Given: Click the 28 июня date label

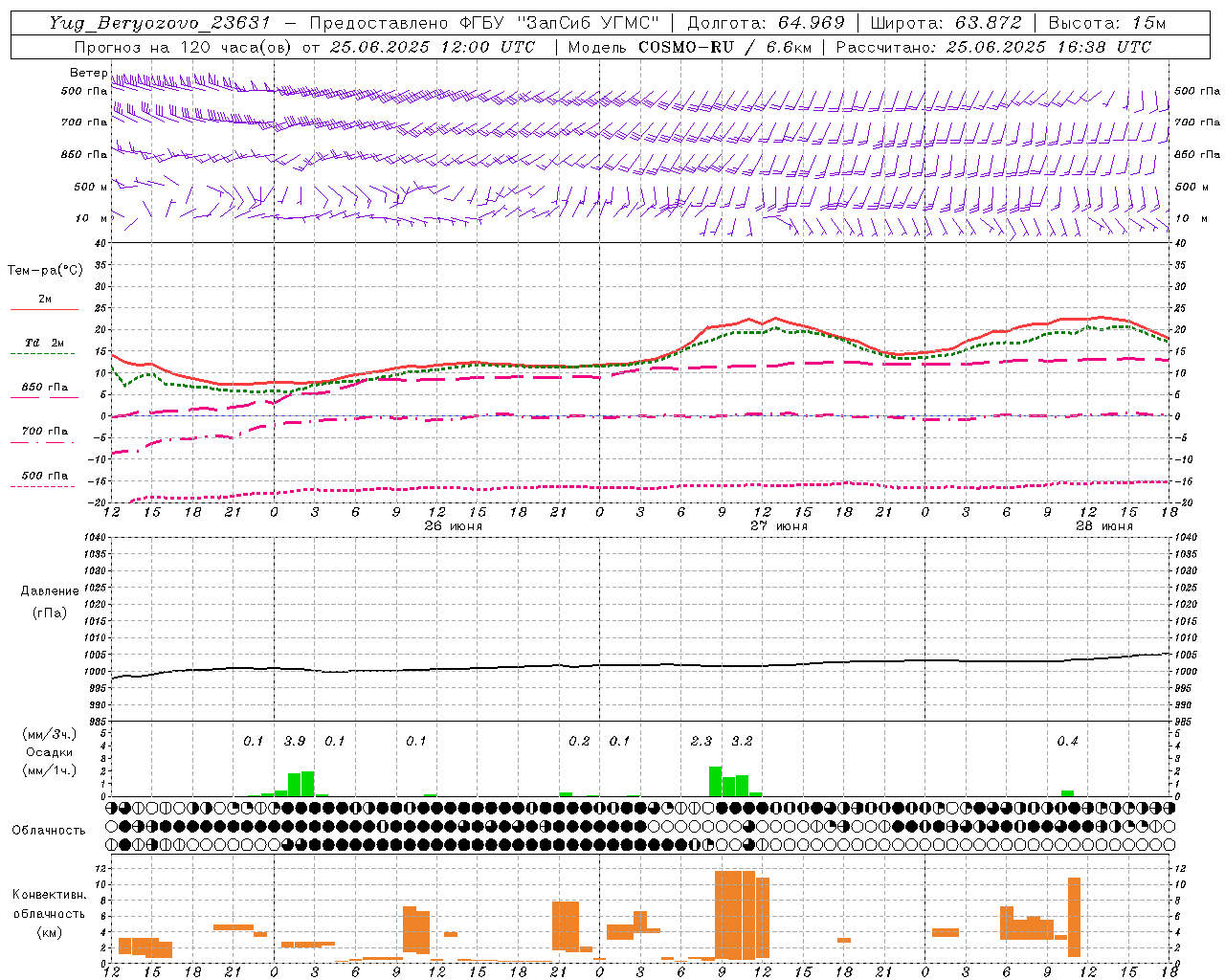Looking at the screenshot, I should click(1103, 526).
